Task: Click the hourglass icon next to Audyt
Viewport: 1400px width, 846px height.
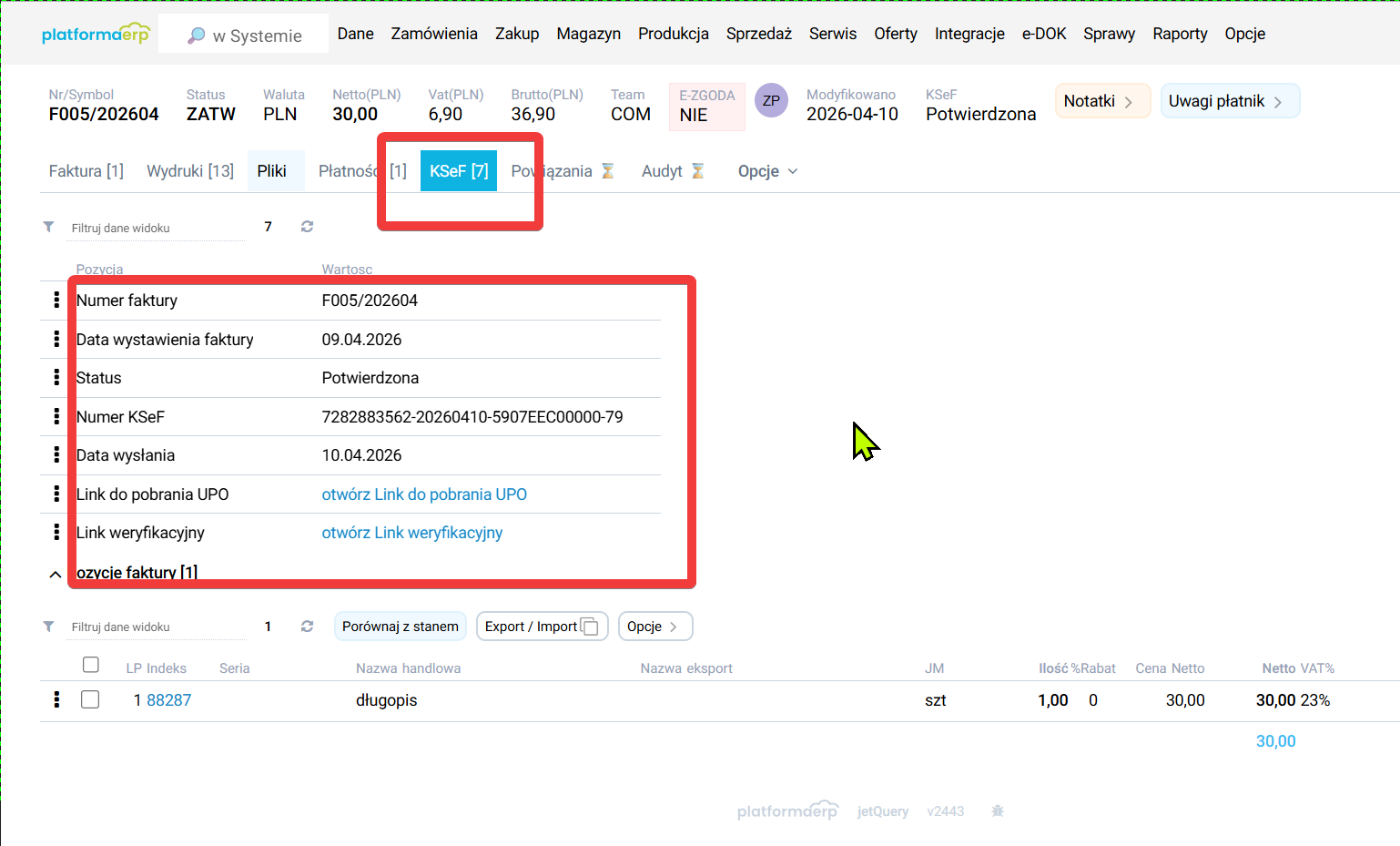Action: [x=697, y=170]
